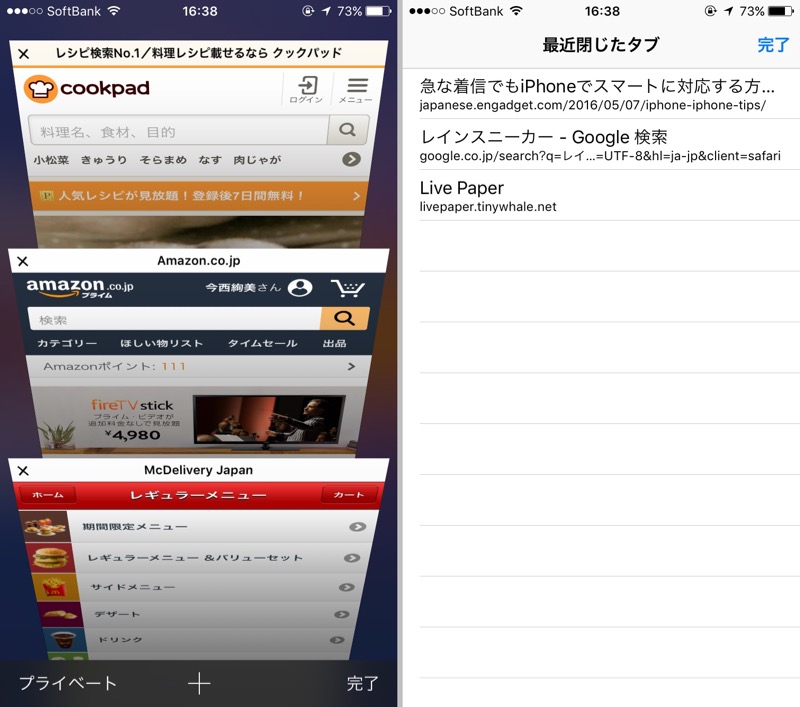Expand the Amazonポイント row chevron
This screenshot has width=800, height=707.
(x=351, y=366)
